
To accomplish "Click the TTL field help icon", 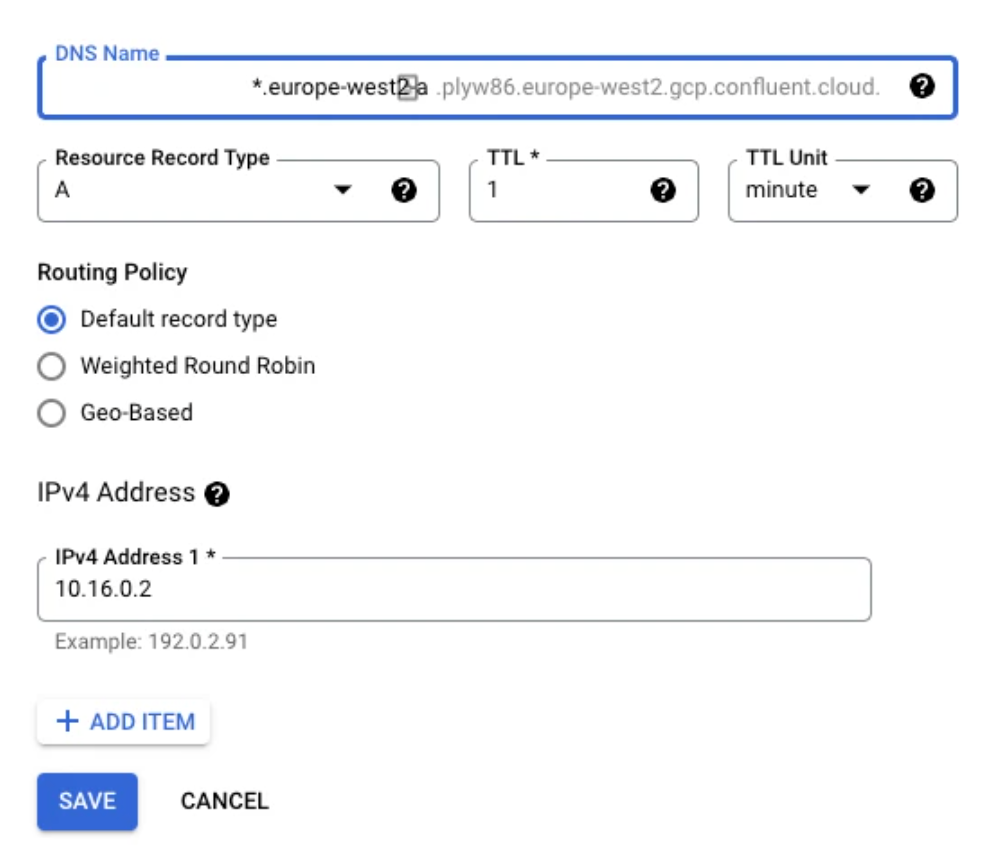I will pos(662,190).
